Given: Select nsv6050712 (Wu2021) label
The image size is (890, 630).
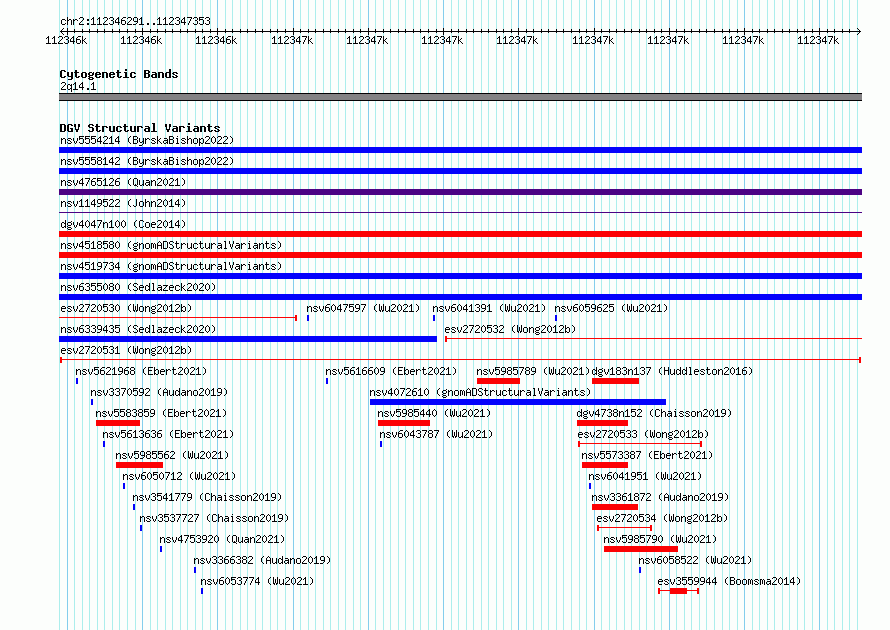Looking at the screenshot, I should (179, 476).
